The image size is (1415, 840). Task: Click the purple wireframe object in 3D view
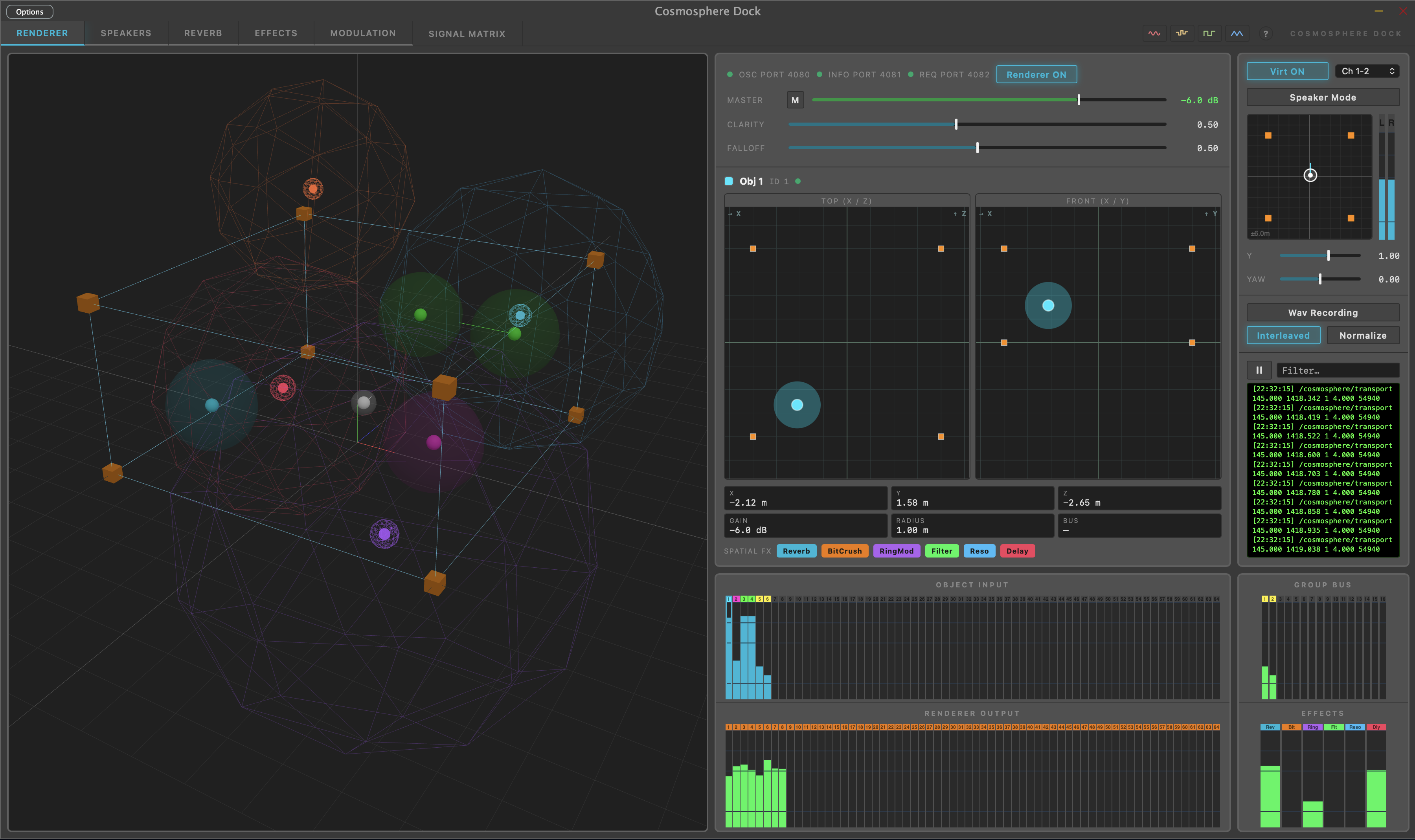pos(384,534)
